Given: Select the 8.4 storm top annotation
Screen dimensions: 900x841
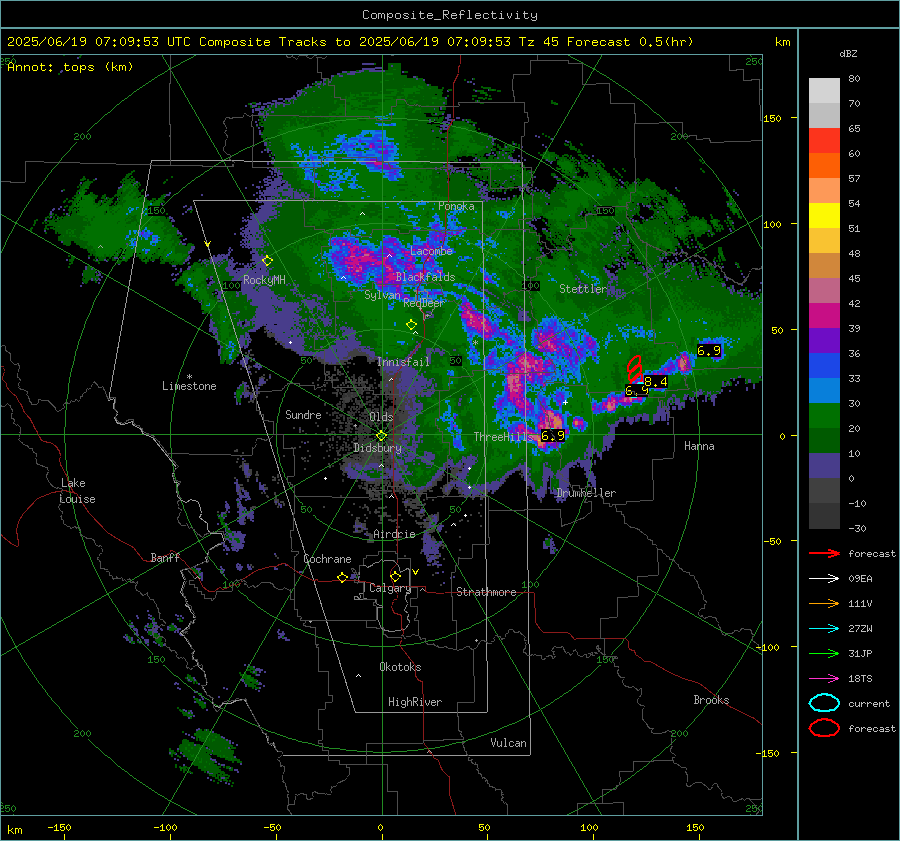Looking at the screenshot, I should (655, 382).
